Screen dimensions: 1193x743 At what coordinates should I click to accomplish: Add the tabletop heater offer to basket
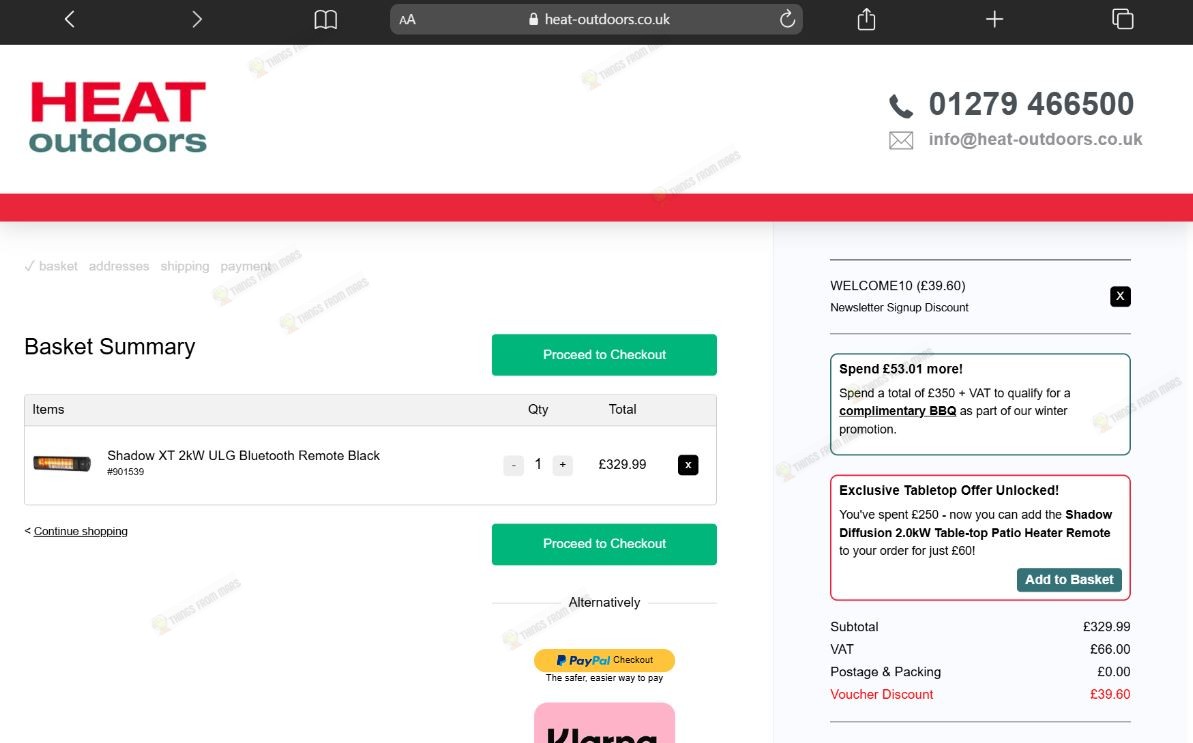pyautogui.click(x=1069, y=579)
